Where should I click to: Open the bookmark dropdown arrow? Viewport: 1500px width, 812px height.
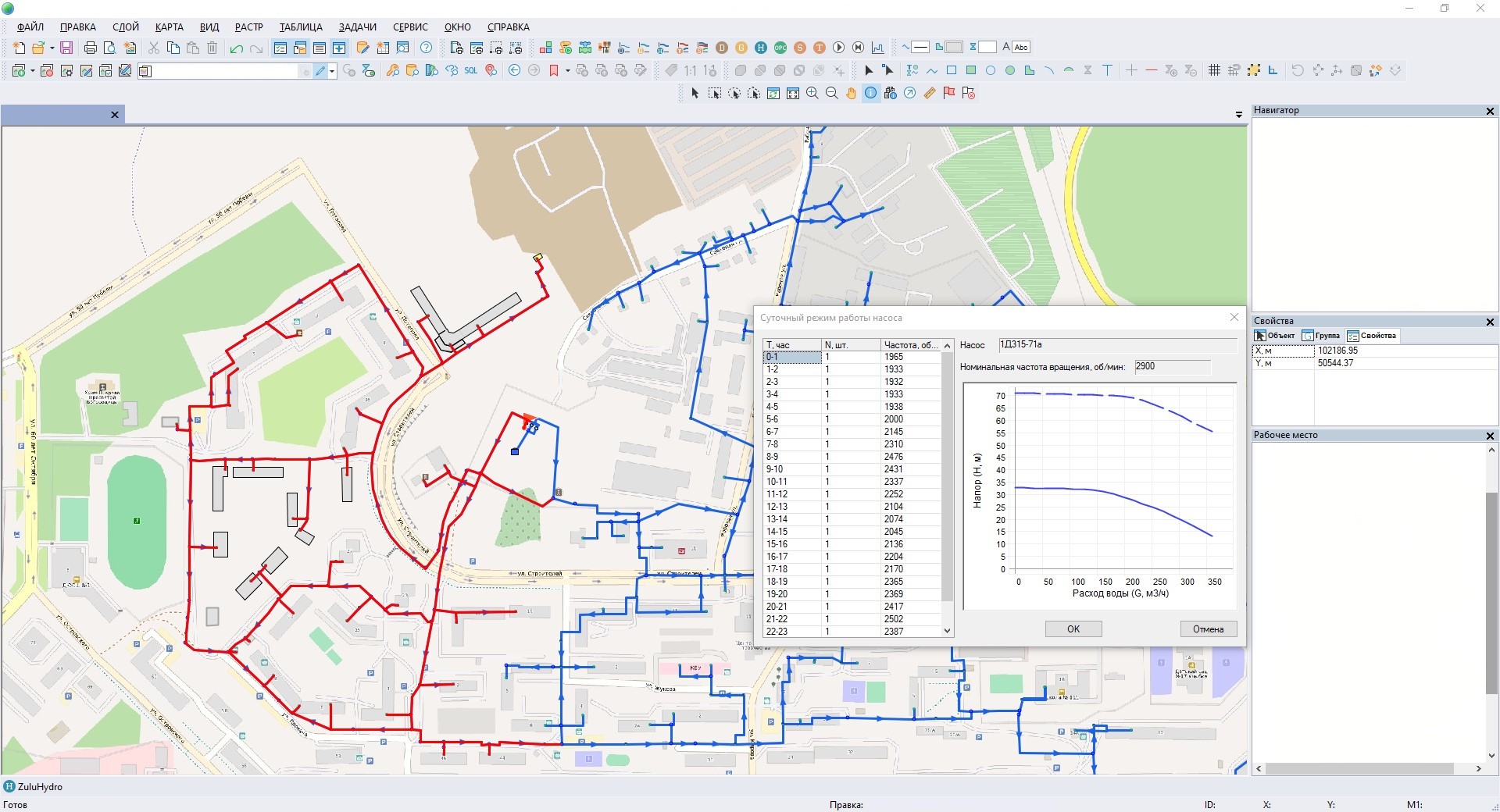pos(567,71)
